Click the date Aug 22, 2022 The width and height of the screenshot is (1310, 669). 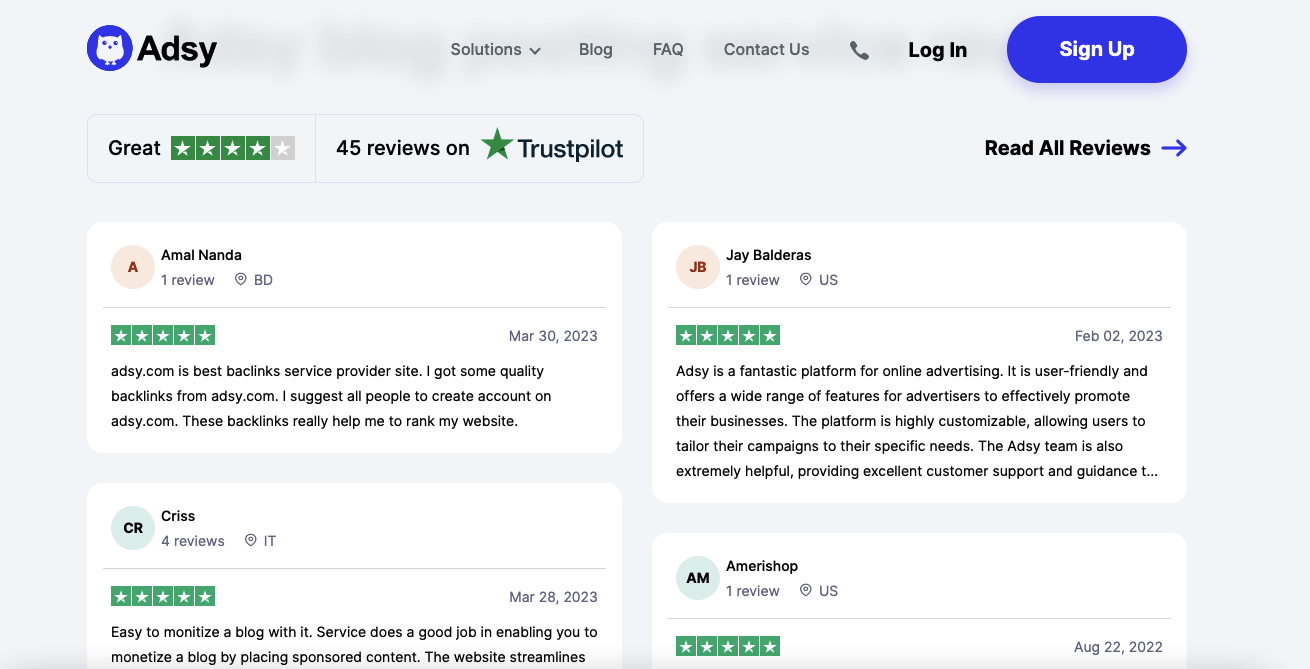pos(1118,647)
